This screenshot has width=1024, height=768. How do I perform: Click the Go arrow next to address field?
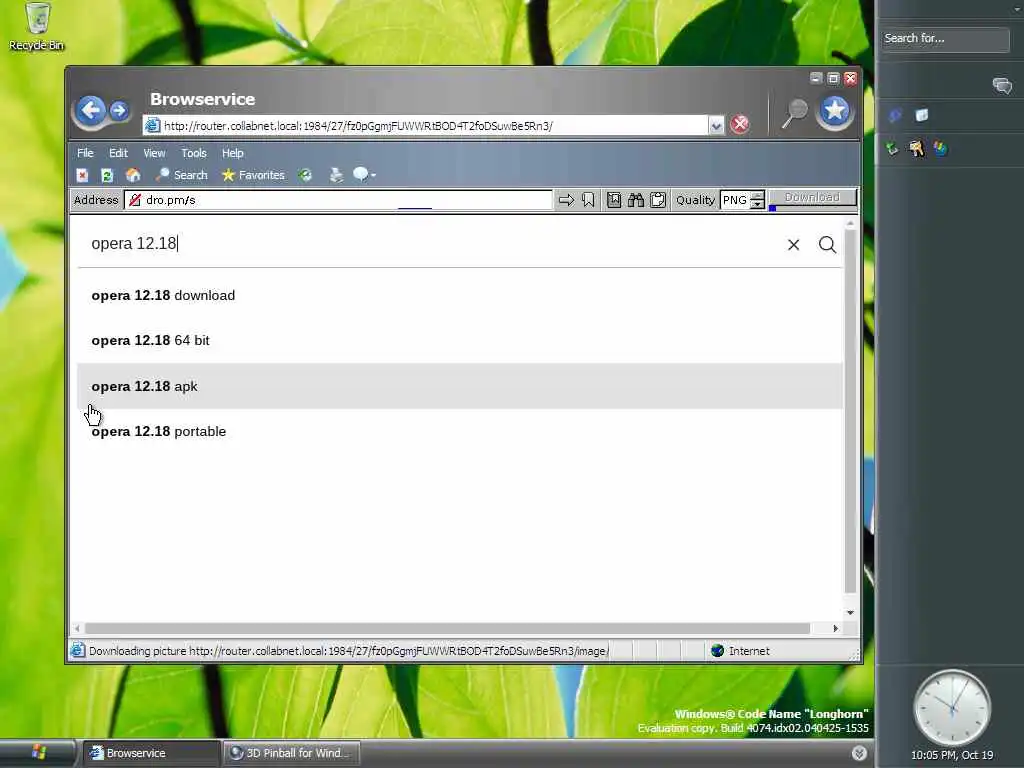[566, 200]
